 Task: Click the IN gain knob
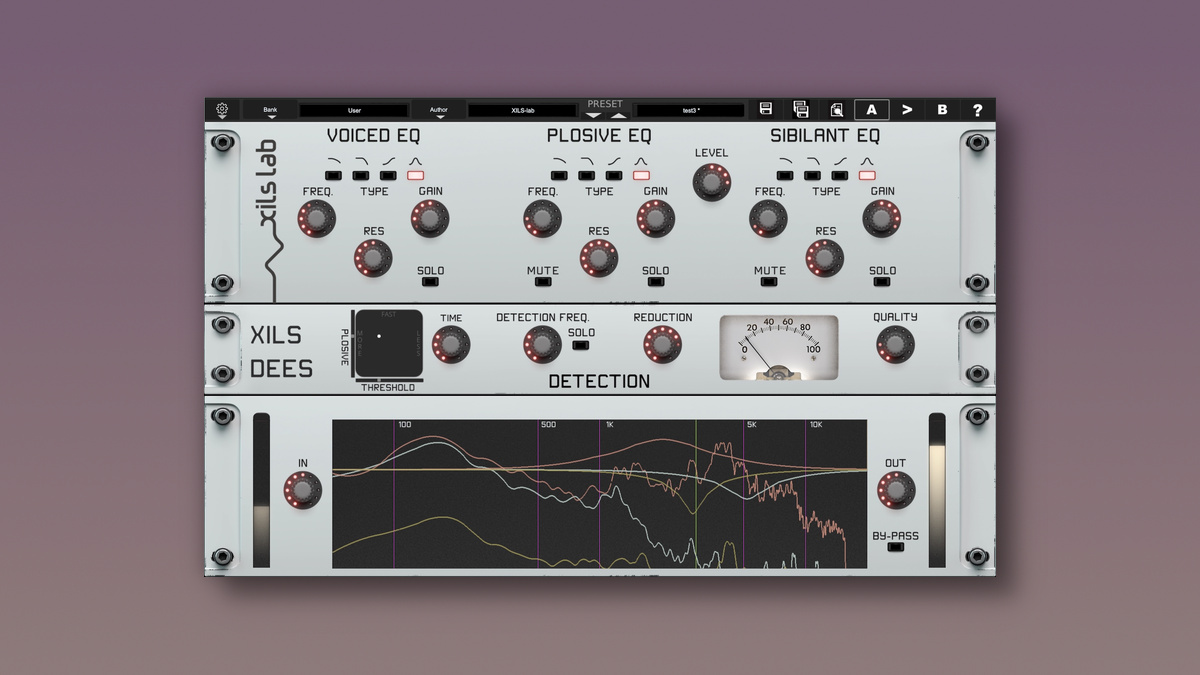click(303, 490)
